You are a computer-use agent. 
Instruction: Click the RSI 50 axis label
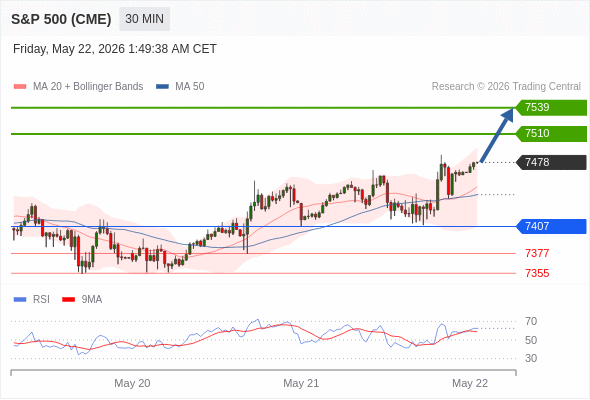click(x=531, y=340)
